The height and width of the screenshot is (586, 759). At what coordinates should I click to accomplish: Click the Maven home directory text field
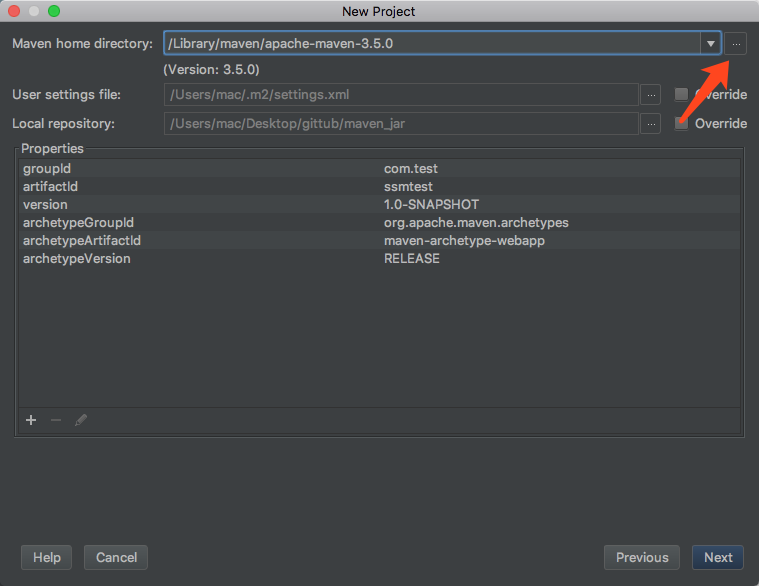coord(430,43)
